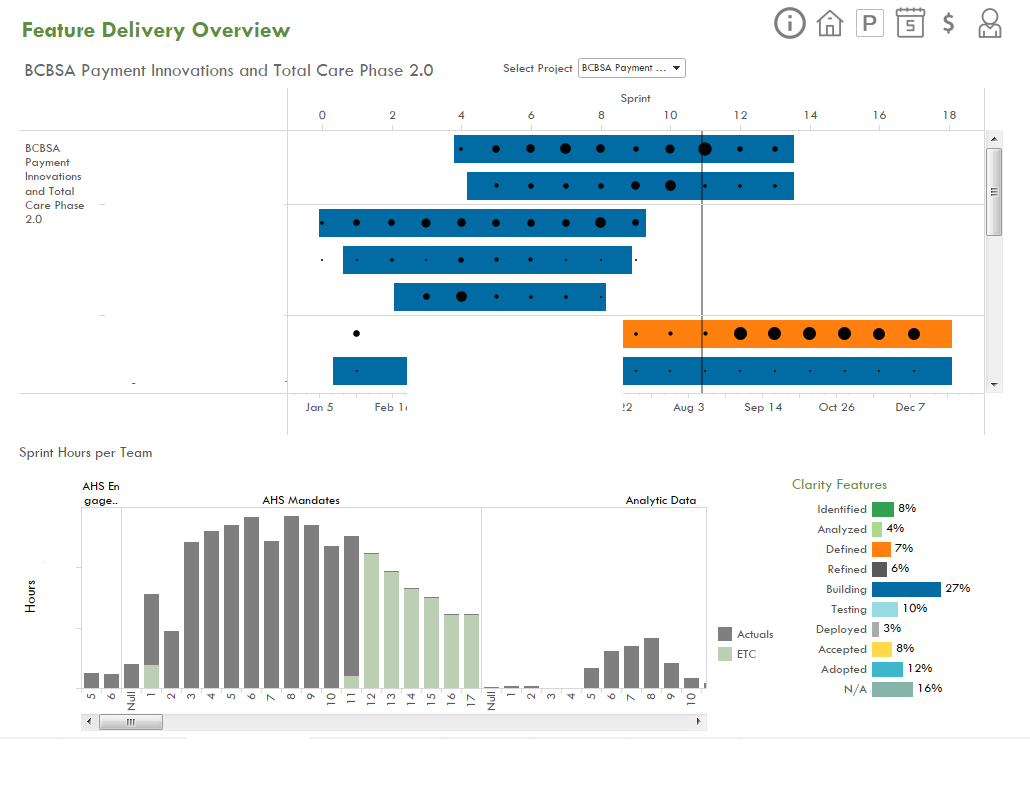
Task: Click the Gantt vertical scrollbar thumb
Action: (994, 192)
